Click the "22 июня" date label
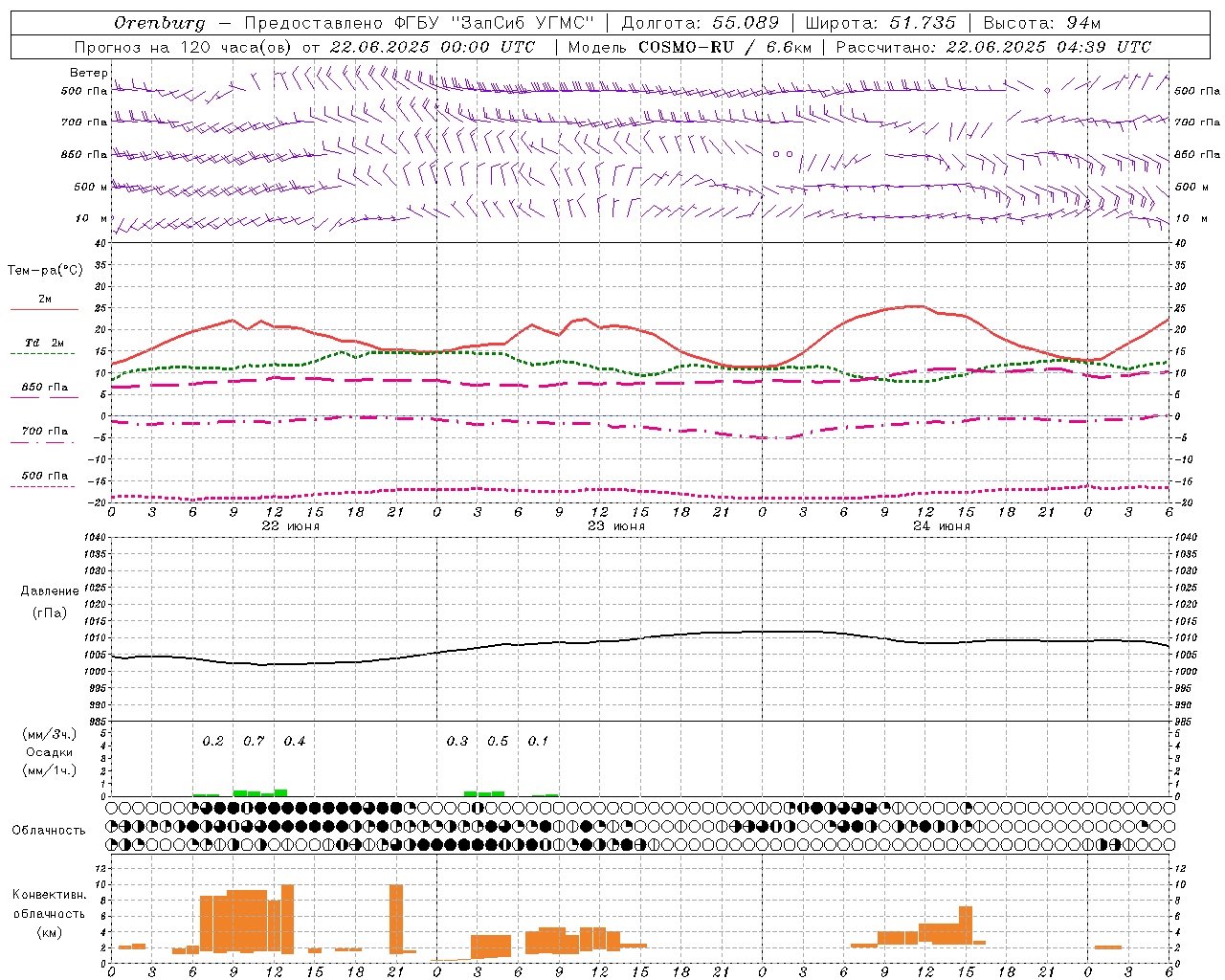The height and width of the screenshot is (980, 1225). click(291, 526)
